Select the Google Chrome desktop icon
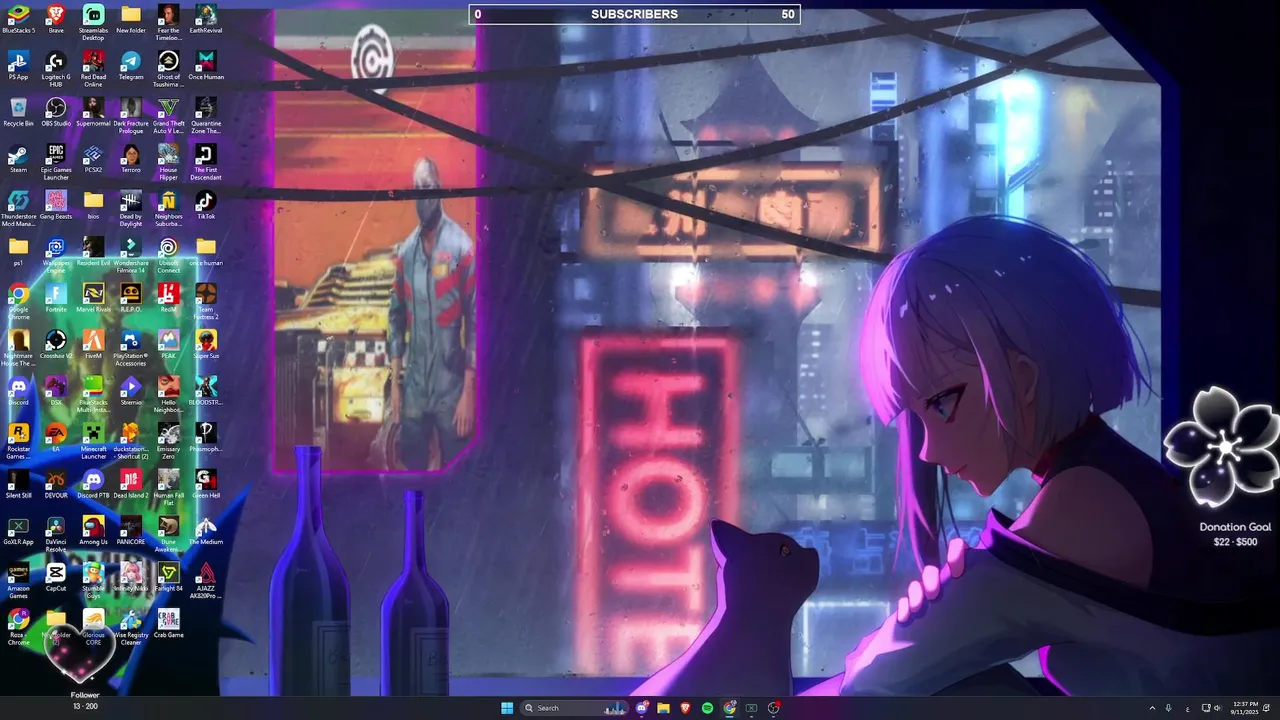The height and width of the screenshot is (720, 1280). [x=18, y=293]
